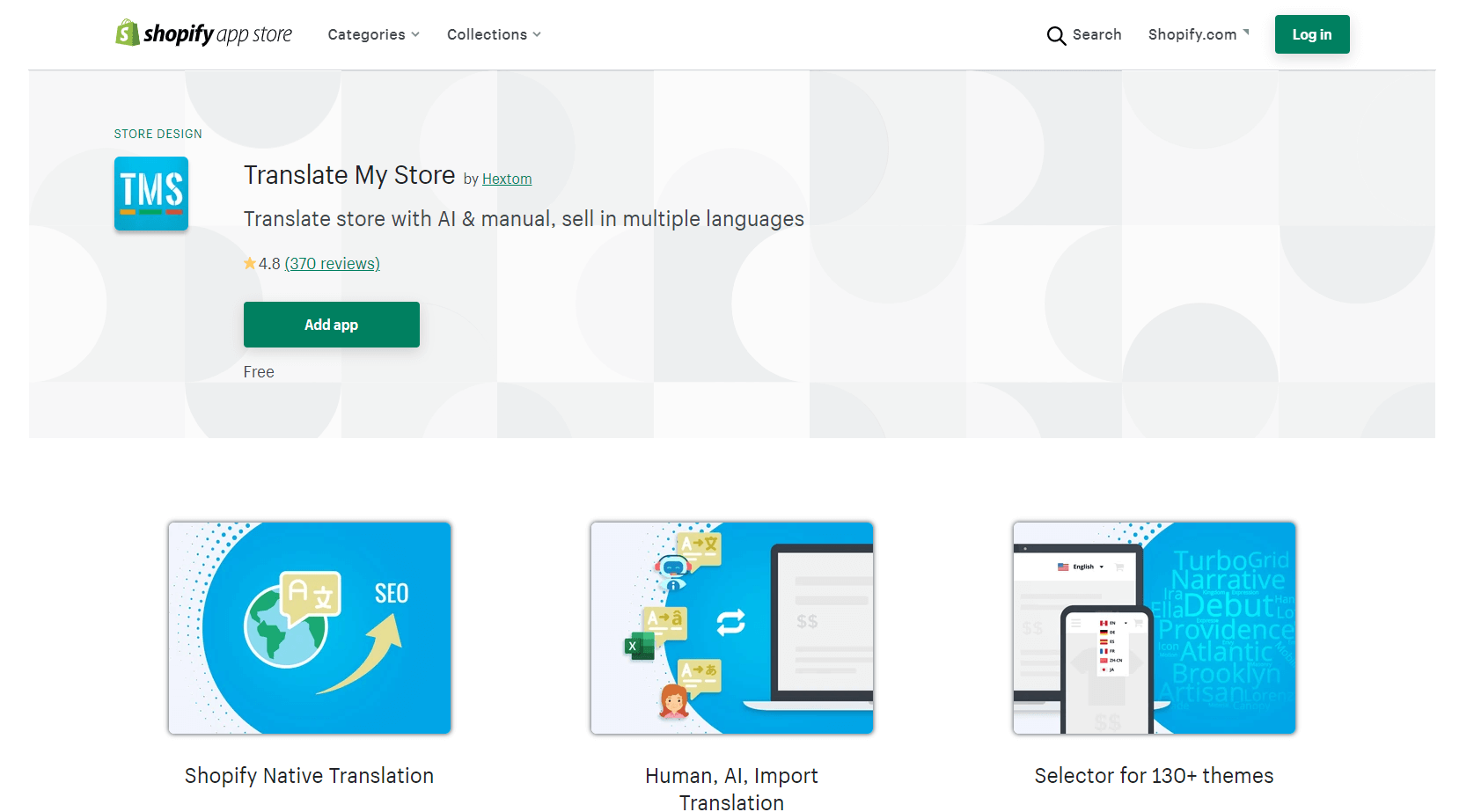
Task: Click the Free pricing label
Action: click(x=259, y=372)
